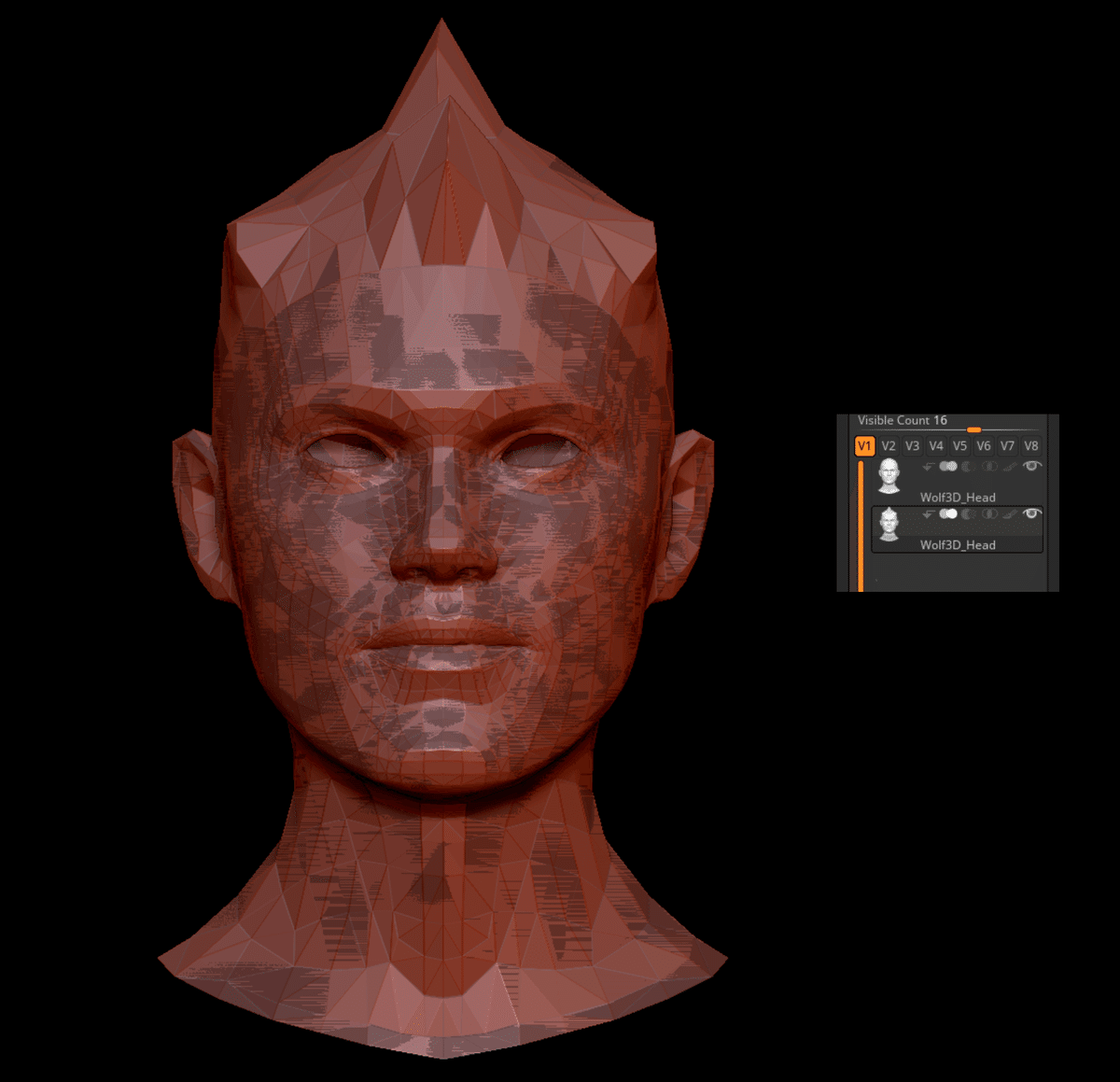Toggle polypaint brush icon on lower Wolf3D_Head
This screenshot has height=1082, width=1120.
point(1010,514)
